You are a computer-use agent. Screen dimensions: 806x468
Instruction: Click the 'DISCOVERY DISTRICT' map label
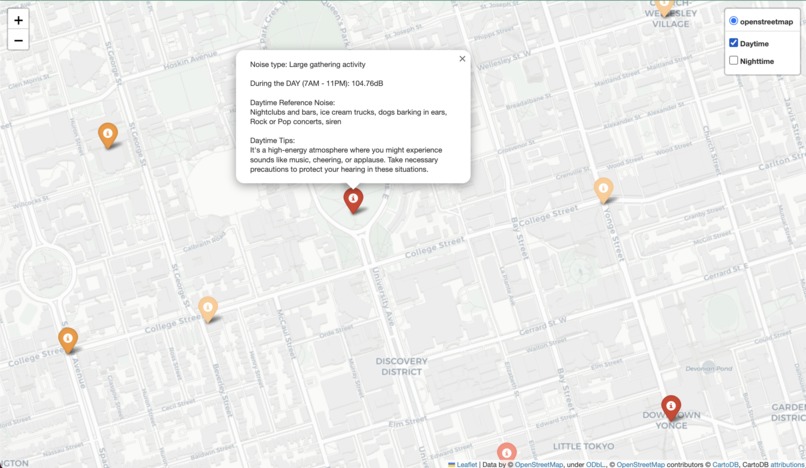click(x=401, y=367)
